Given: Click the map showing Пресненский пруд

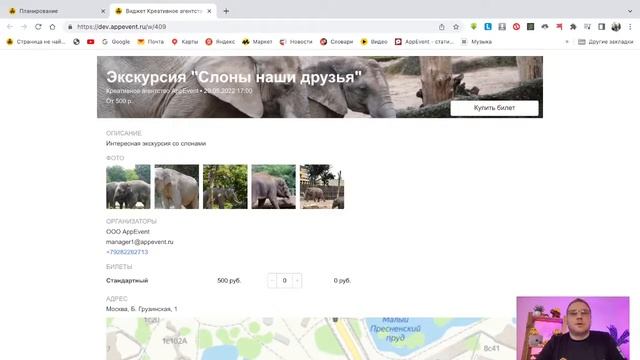Looking at the screenshot, I should pos(311,339).
